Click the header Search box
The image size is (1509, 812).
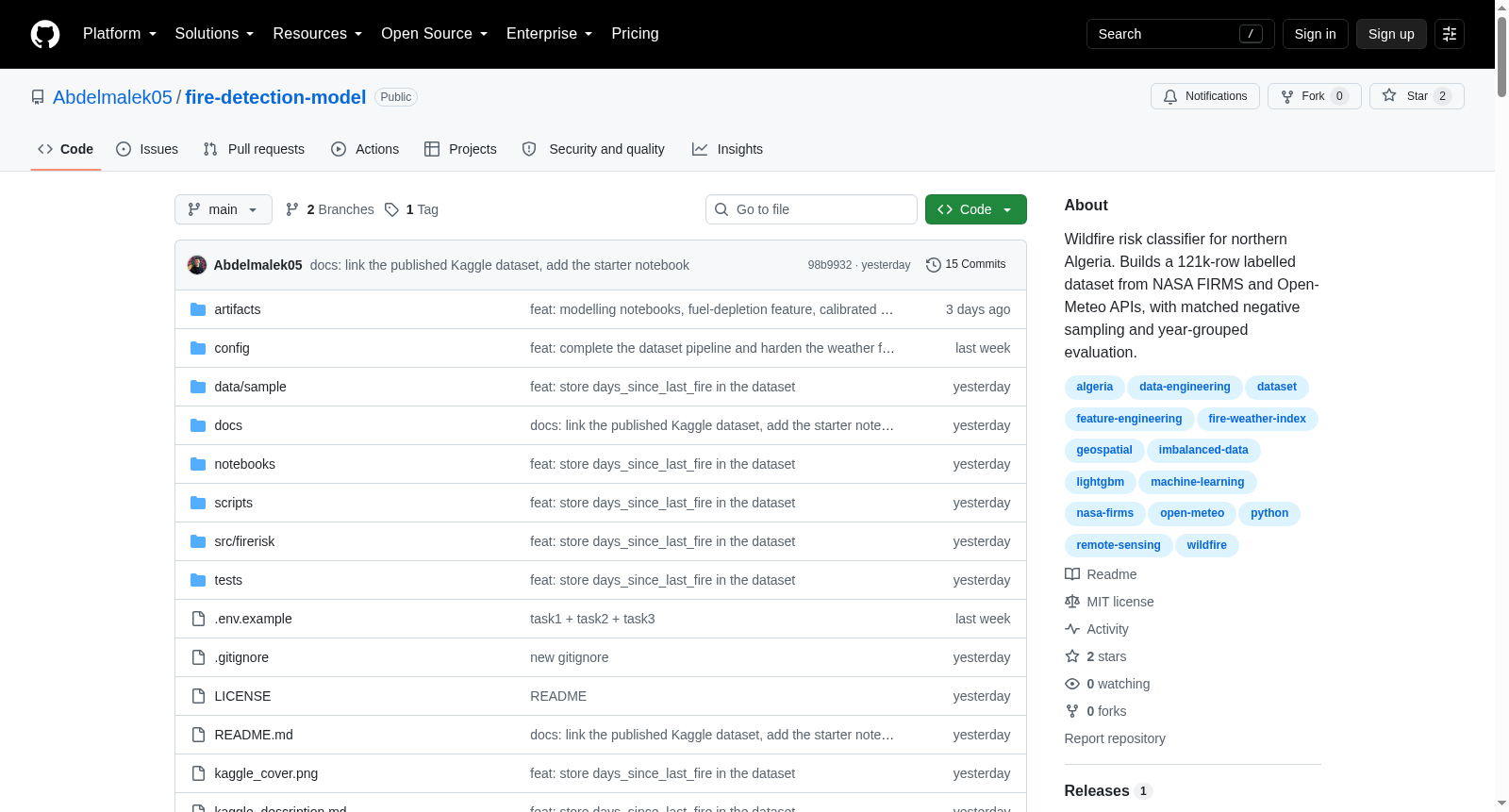point(1181,34)
